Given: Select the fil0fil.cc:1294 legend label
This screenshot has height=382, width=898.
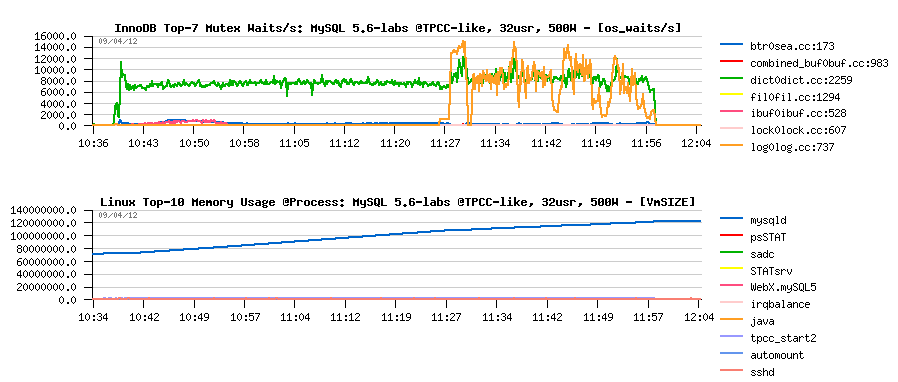Looking at the screenshot, I should [795, 97].
